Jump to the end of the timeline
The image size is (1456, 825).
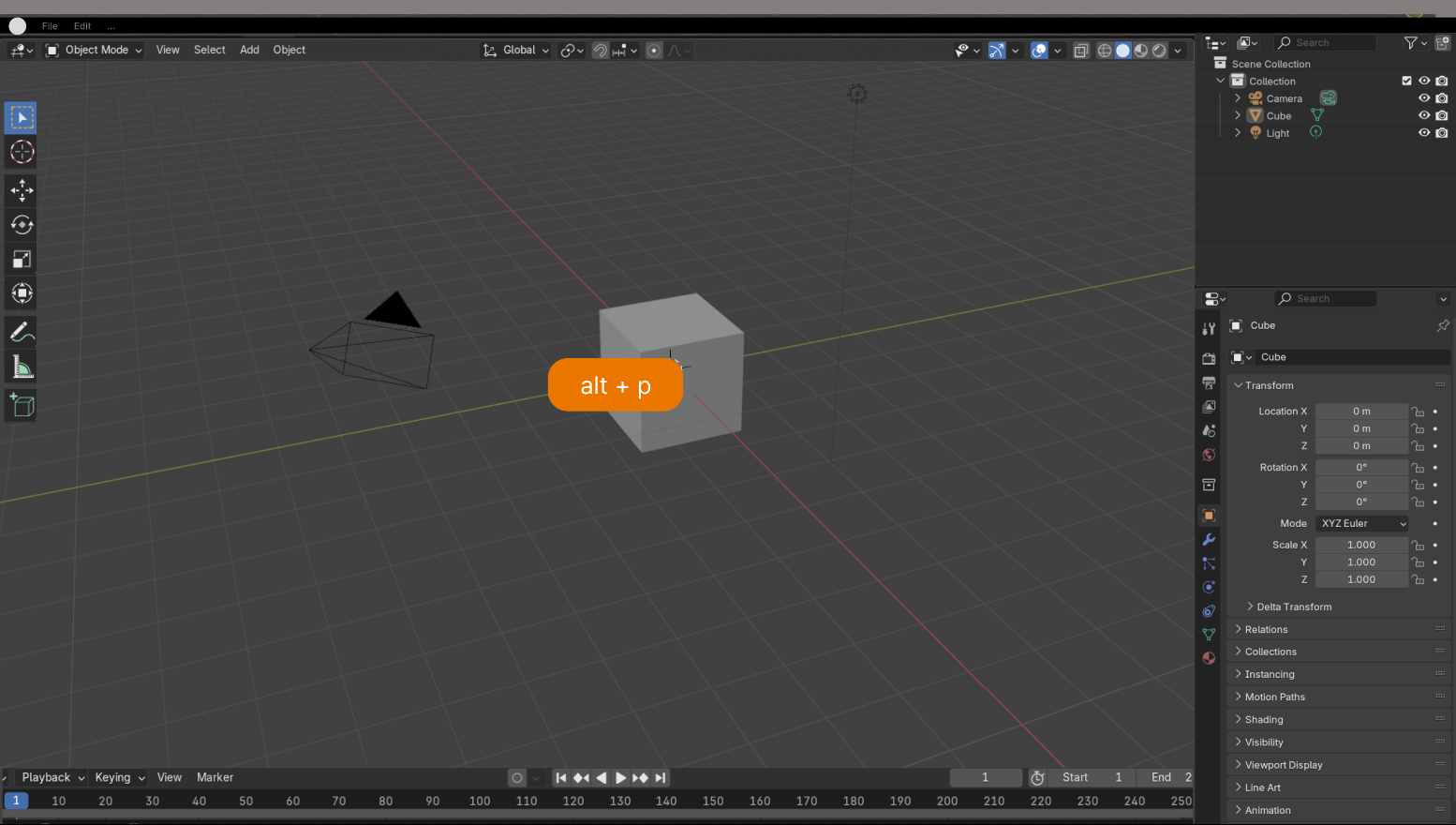click(x=661, y=777)
